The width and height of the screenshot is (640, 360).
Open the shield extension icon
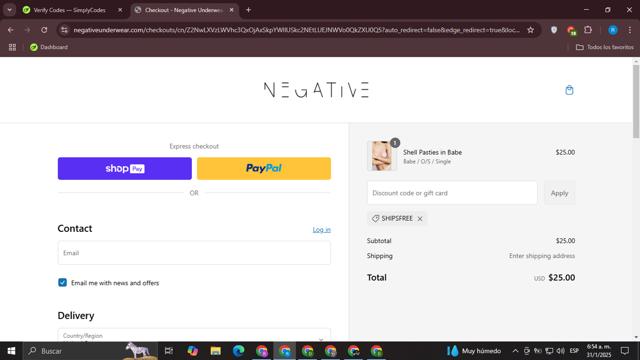pyautogui.click(x=554, y=30)
